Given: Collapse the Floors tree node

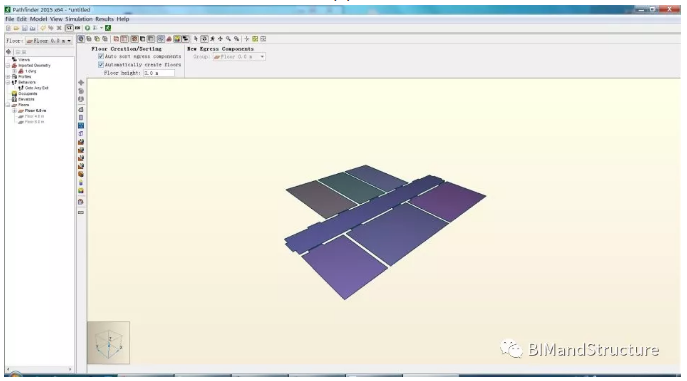Looking at the screenshot, I should click(8, 105).
